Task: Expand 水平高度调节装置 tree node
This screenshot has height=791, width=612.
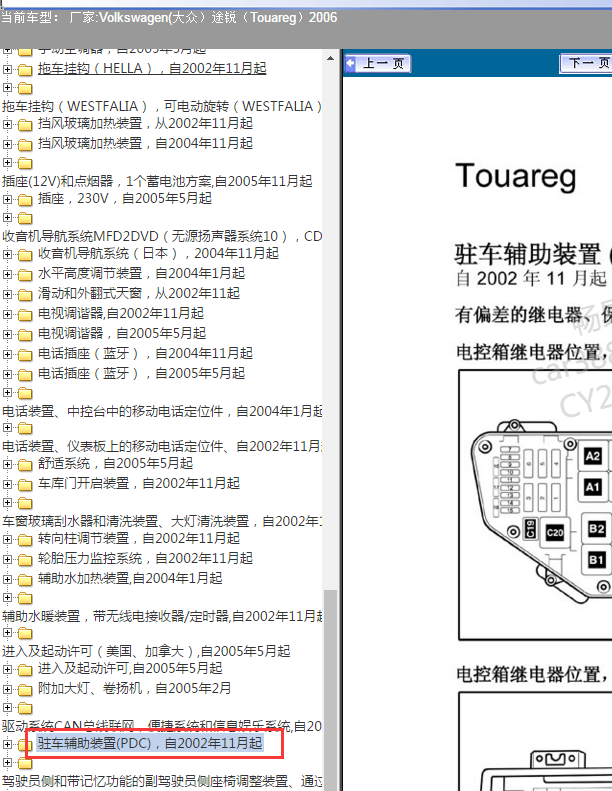Action: click(7, 274)
